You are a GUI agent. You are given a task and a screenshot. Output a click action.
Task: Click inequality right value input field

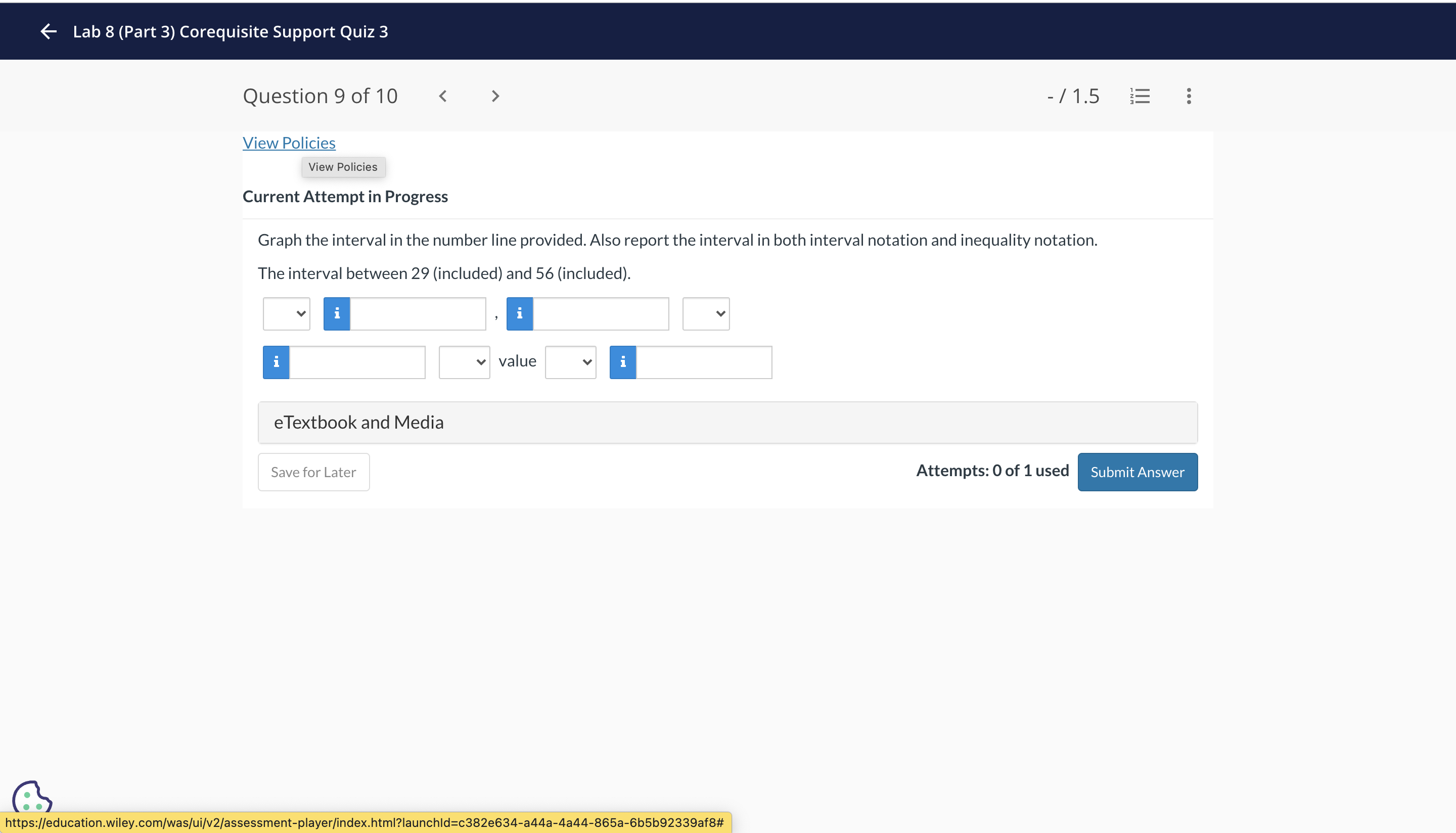pyautogui.click(x=704, y=362)
